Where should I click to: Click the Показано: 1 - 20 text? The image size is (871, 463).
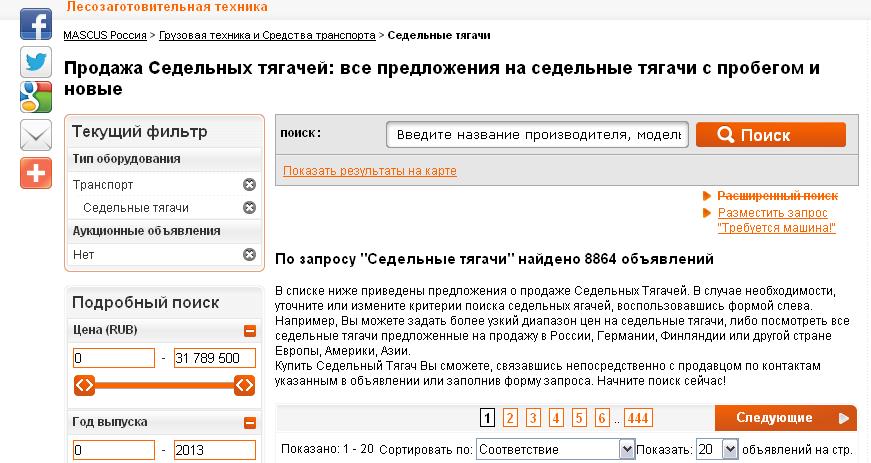click(327, 449)
